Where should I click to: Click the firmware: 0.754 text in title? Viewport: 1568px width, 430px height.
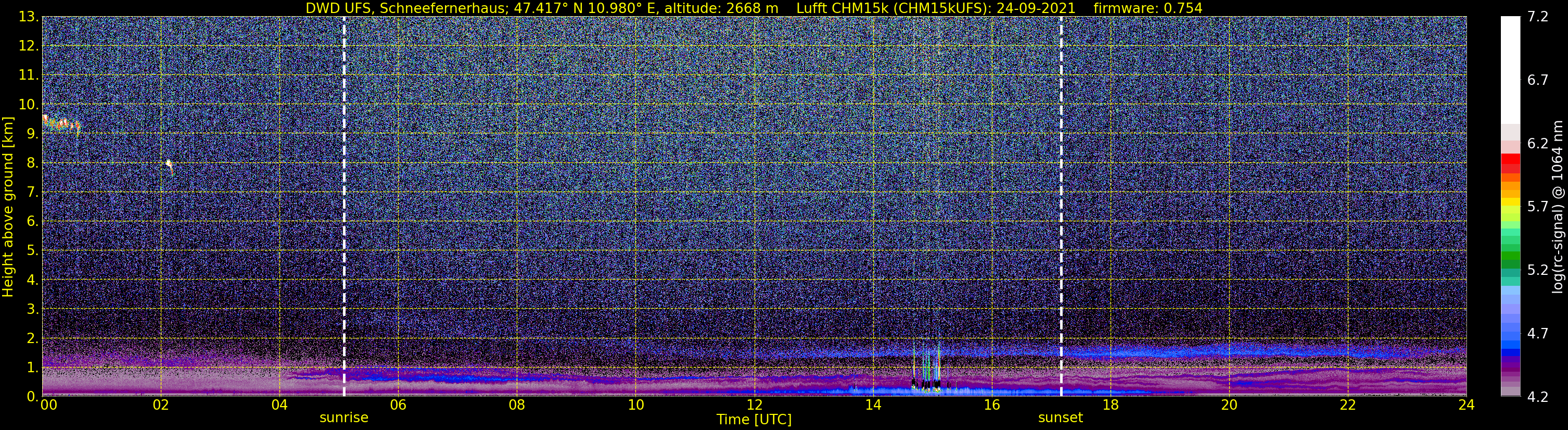(1148, 8)
